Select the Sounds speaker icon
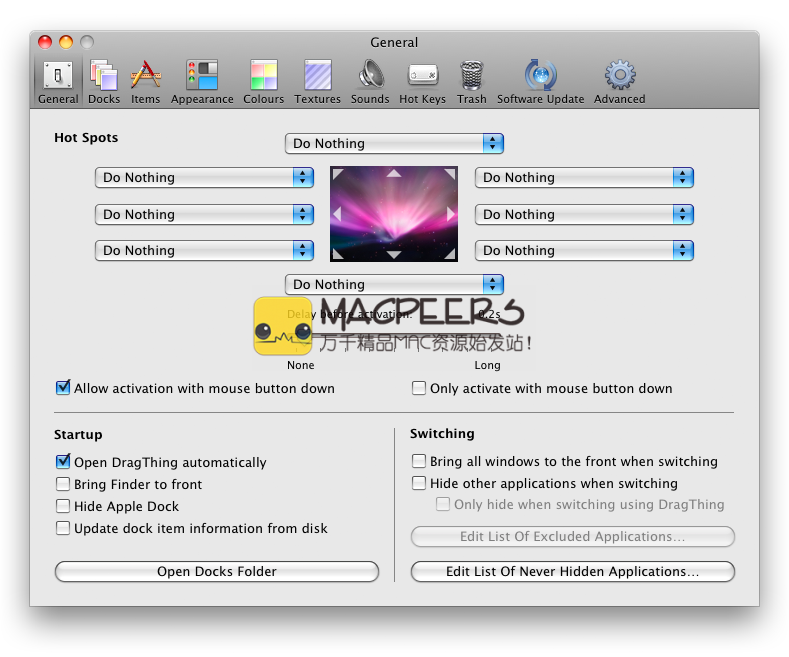The height and width of the screenshot is (657, 789). coord(370,82)
